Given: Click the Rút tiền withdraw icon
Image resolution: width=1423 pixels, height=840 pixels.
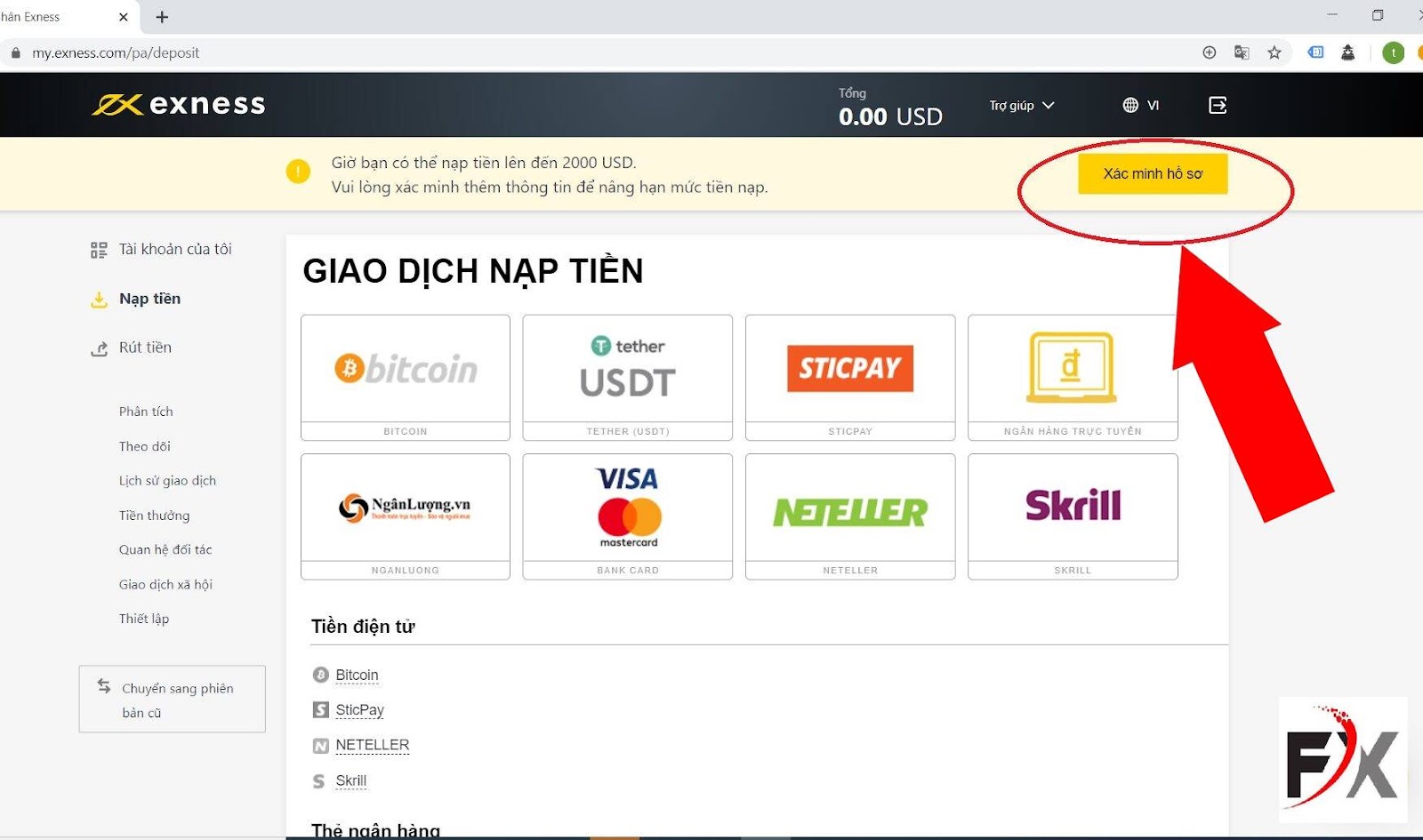Looking at the screenshot, I should pos(99,349).
